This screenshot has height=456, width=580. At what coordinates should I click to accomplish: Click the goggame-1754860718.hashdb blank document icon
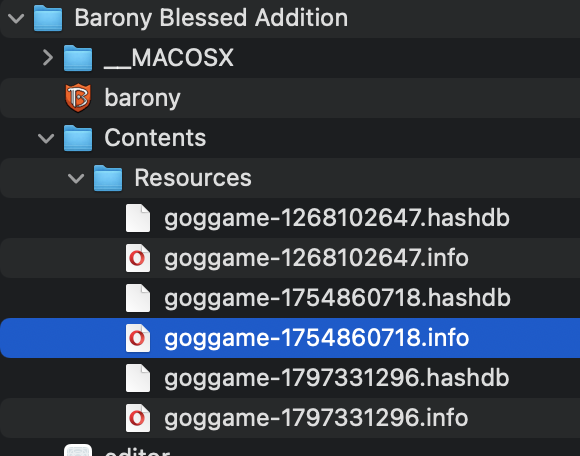point(138,298)
